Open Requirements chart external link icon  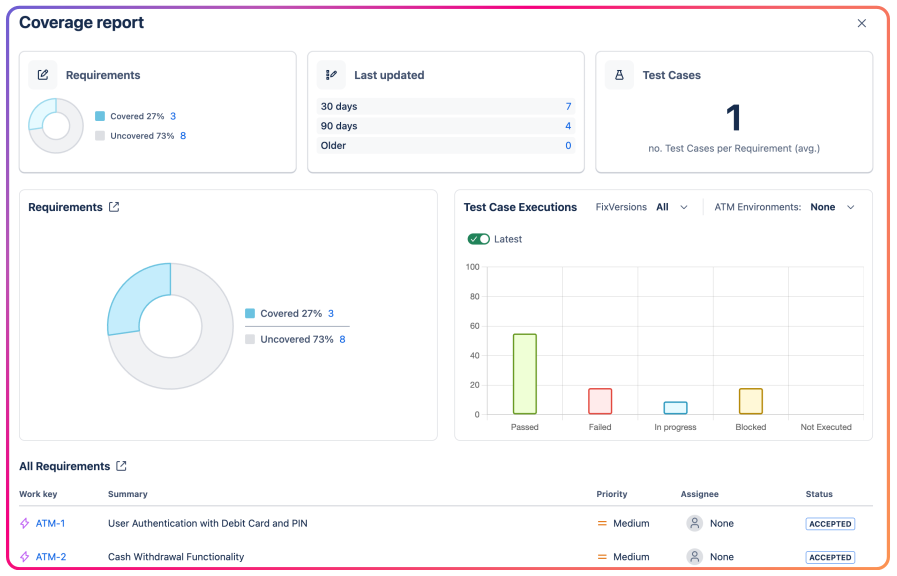114,207
